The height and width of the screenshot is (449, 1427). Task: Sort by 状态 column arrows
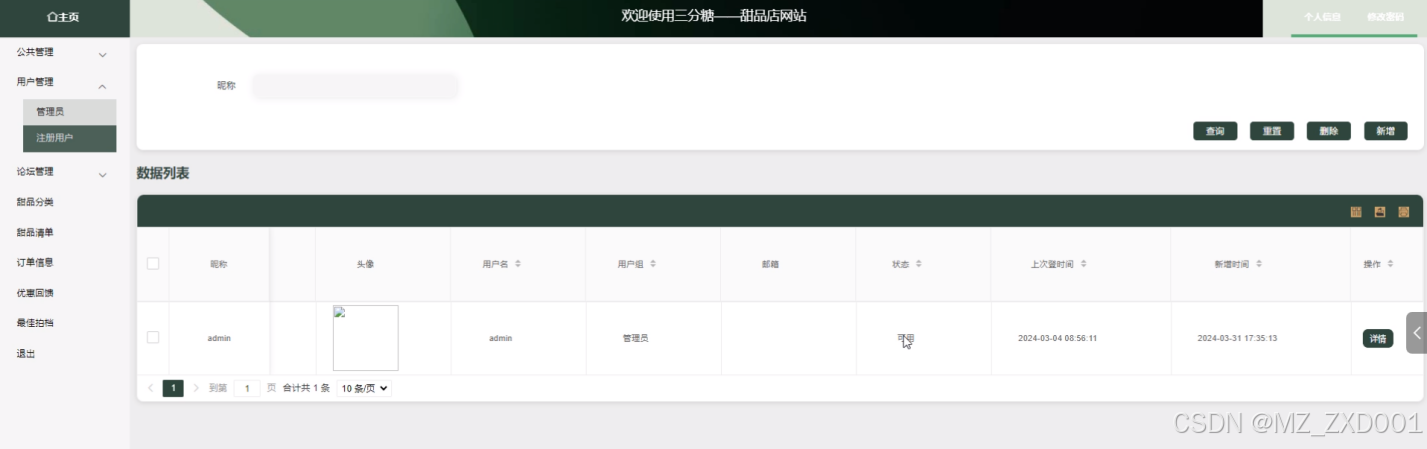(x=918, y=264)
